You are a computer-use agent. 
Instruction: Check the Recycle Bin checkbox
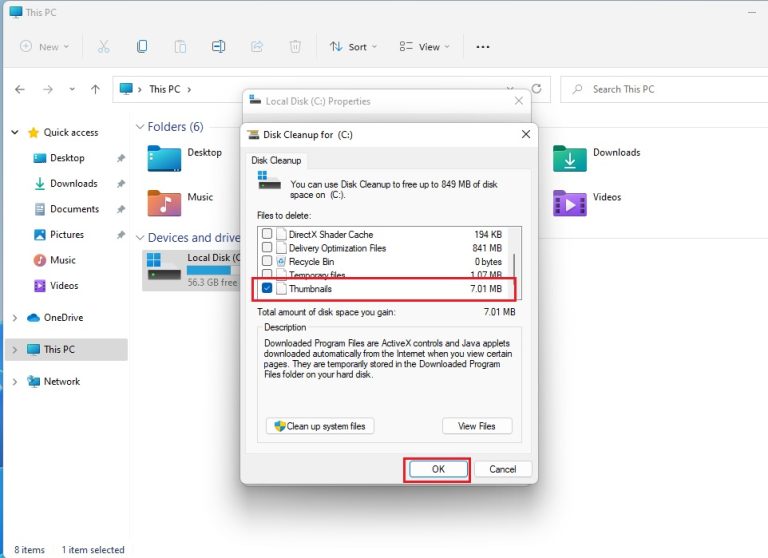click(267, 261)
